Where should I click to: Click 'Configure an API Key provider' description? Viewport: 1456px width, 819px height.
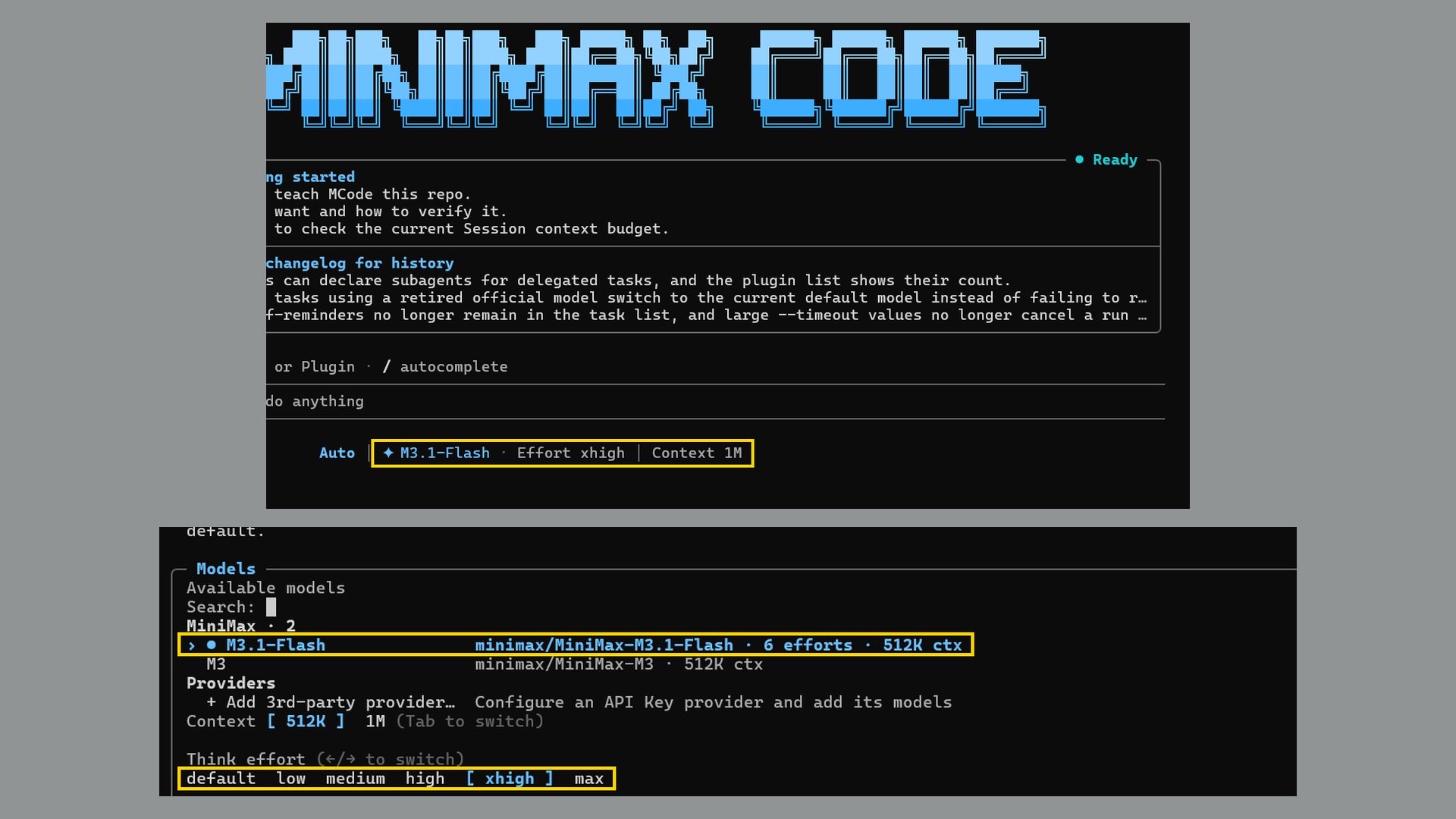pyautogui.click(x=714, y=702)
